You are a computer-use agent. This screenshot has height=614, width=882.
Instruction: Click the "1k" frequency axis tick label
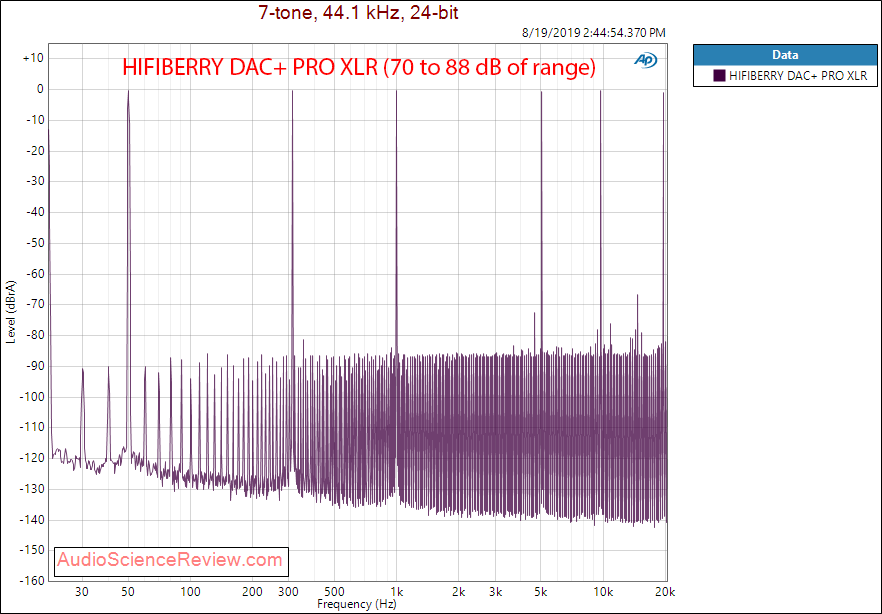pyautogui.click(x=397, y=592)
